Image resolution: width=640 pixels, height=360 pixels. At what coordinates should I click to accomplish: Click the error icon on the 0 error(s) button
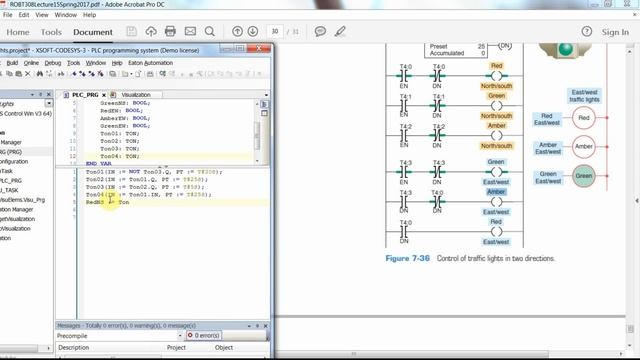(x=190, y=335)
